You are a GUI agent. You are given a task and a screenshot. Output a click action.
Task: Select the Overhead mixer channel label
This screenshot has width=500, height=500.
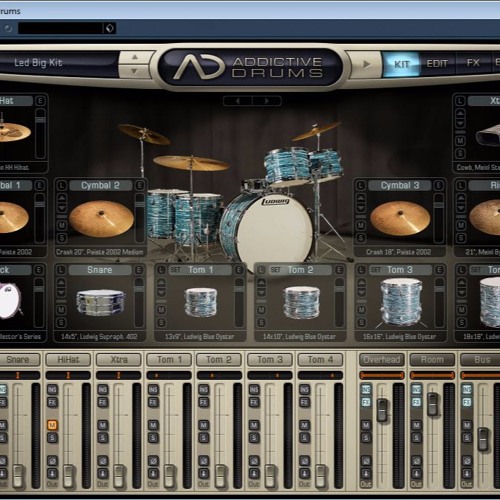pyautogui.click(x=382, y=360)
